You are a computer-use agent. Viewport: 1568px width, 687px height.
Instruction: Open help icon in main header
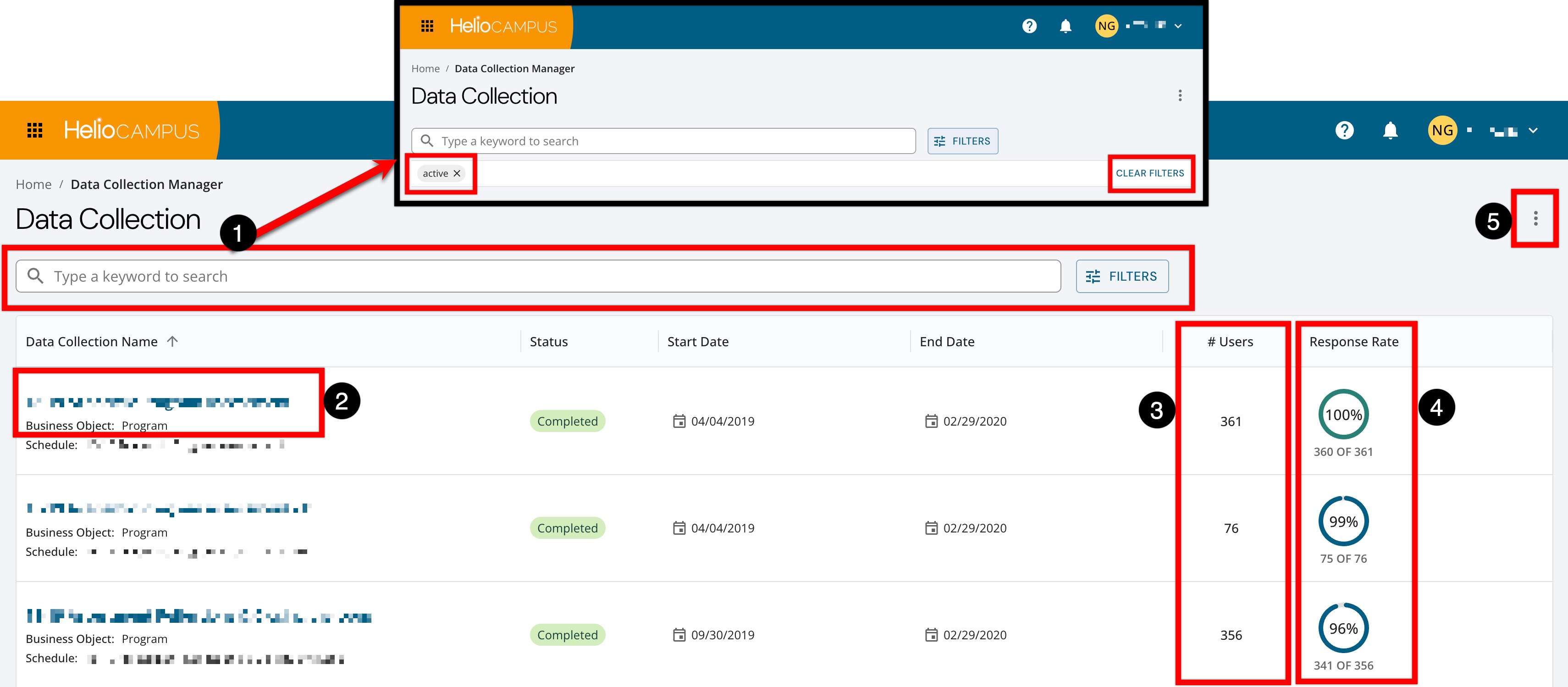pyautogui.click(x=1344, y=130)
